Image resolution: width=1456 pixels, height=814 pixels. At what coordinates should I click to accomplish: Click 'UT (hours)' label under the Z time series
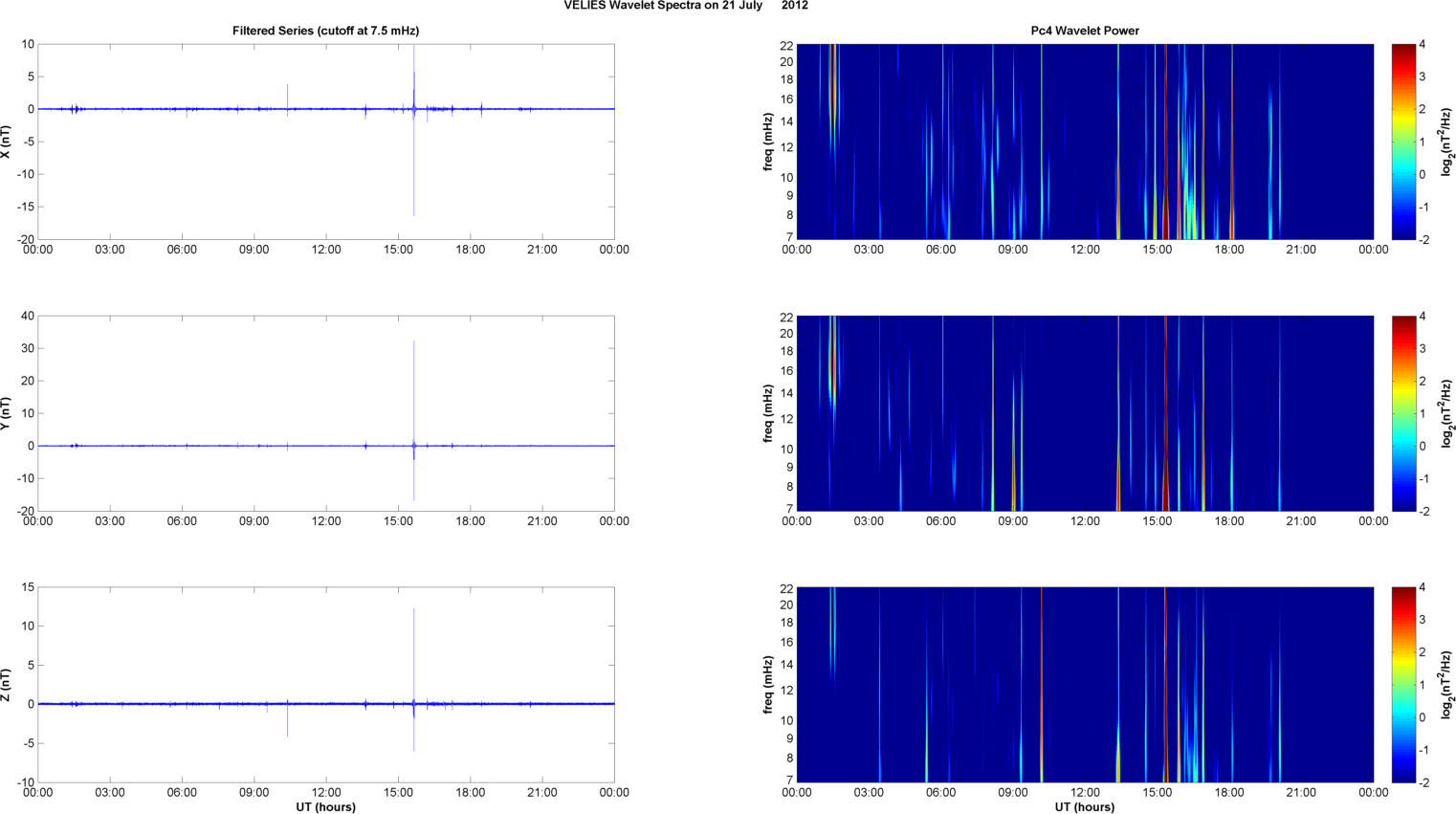(x=325, y=807)
